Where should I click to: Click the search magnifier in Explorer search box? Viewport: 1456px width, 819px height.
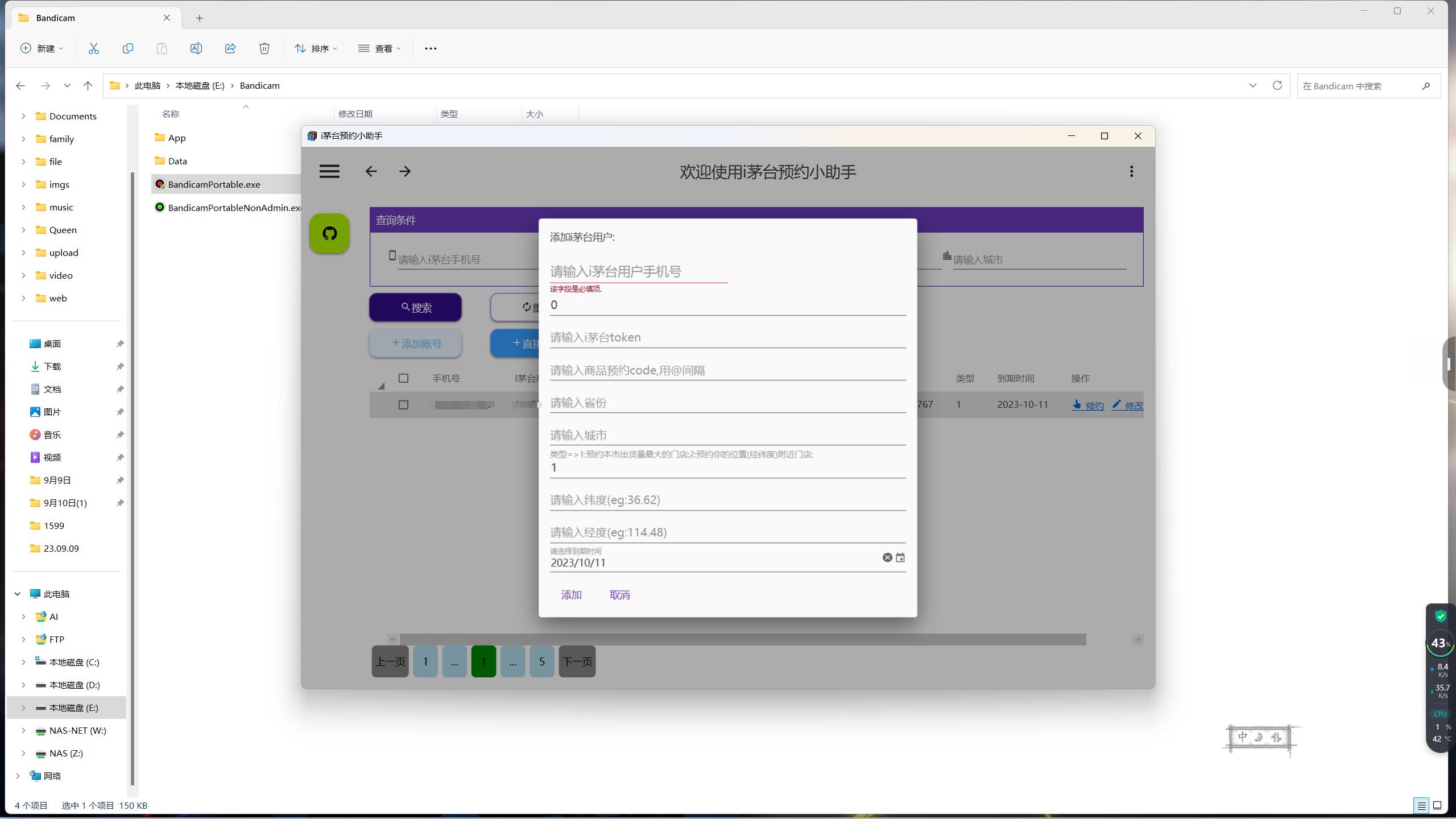click(1426, 86)
